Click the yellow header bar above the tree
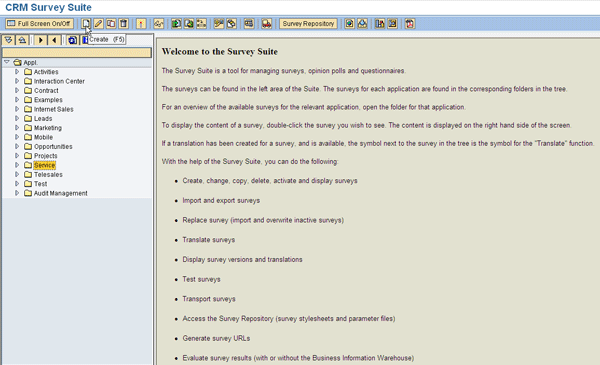 (x=77, y=52)
